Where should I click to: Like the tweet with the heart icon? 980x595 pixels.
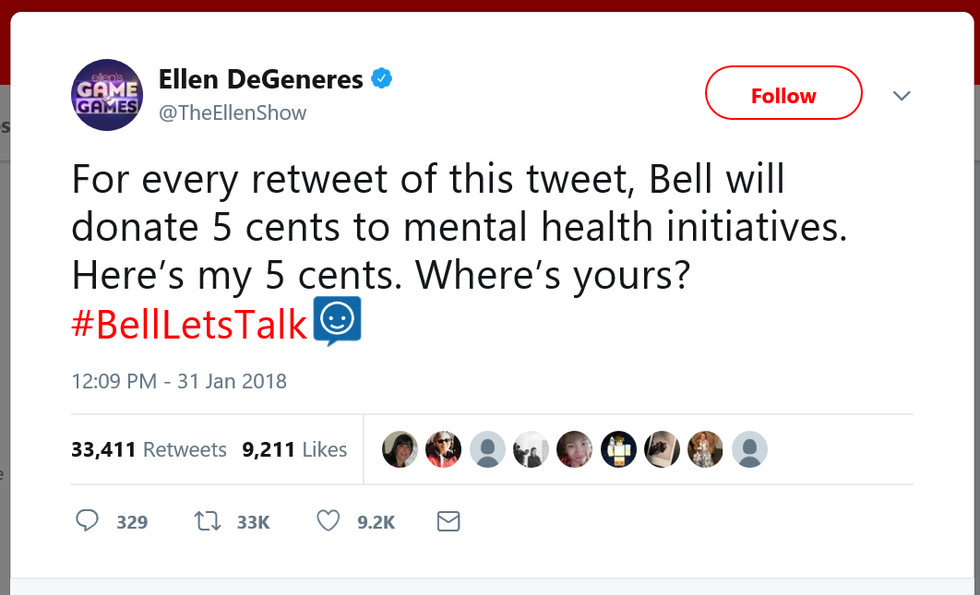[328, 521]
